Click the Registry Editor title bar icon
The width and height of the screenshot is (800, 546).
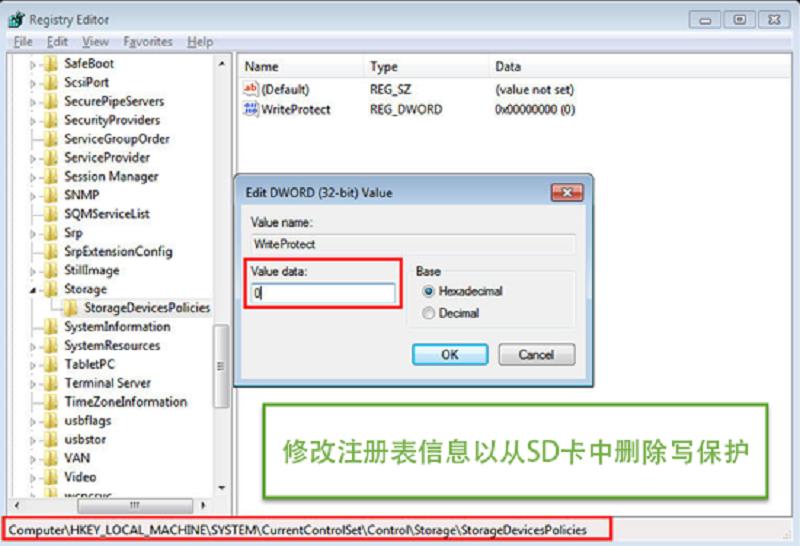click(16, 20)
